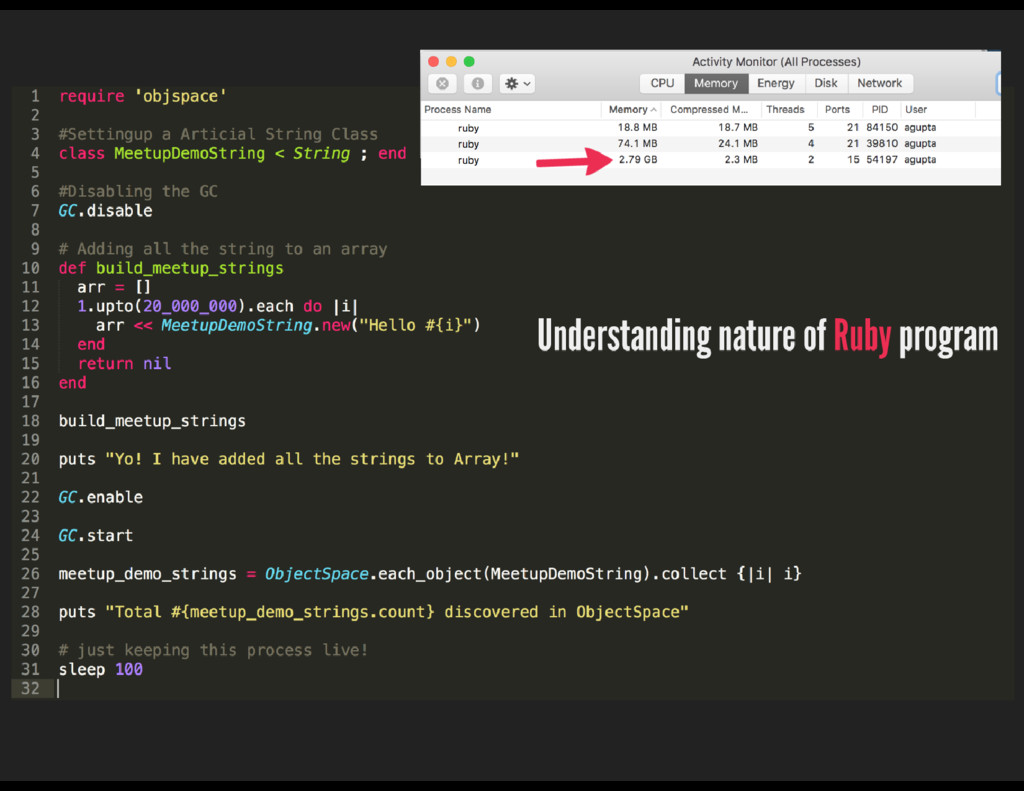Viewport: 1024px width, 791px height.
Task: Open the process info (i) button
Action: tap(477, 84)
